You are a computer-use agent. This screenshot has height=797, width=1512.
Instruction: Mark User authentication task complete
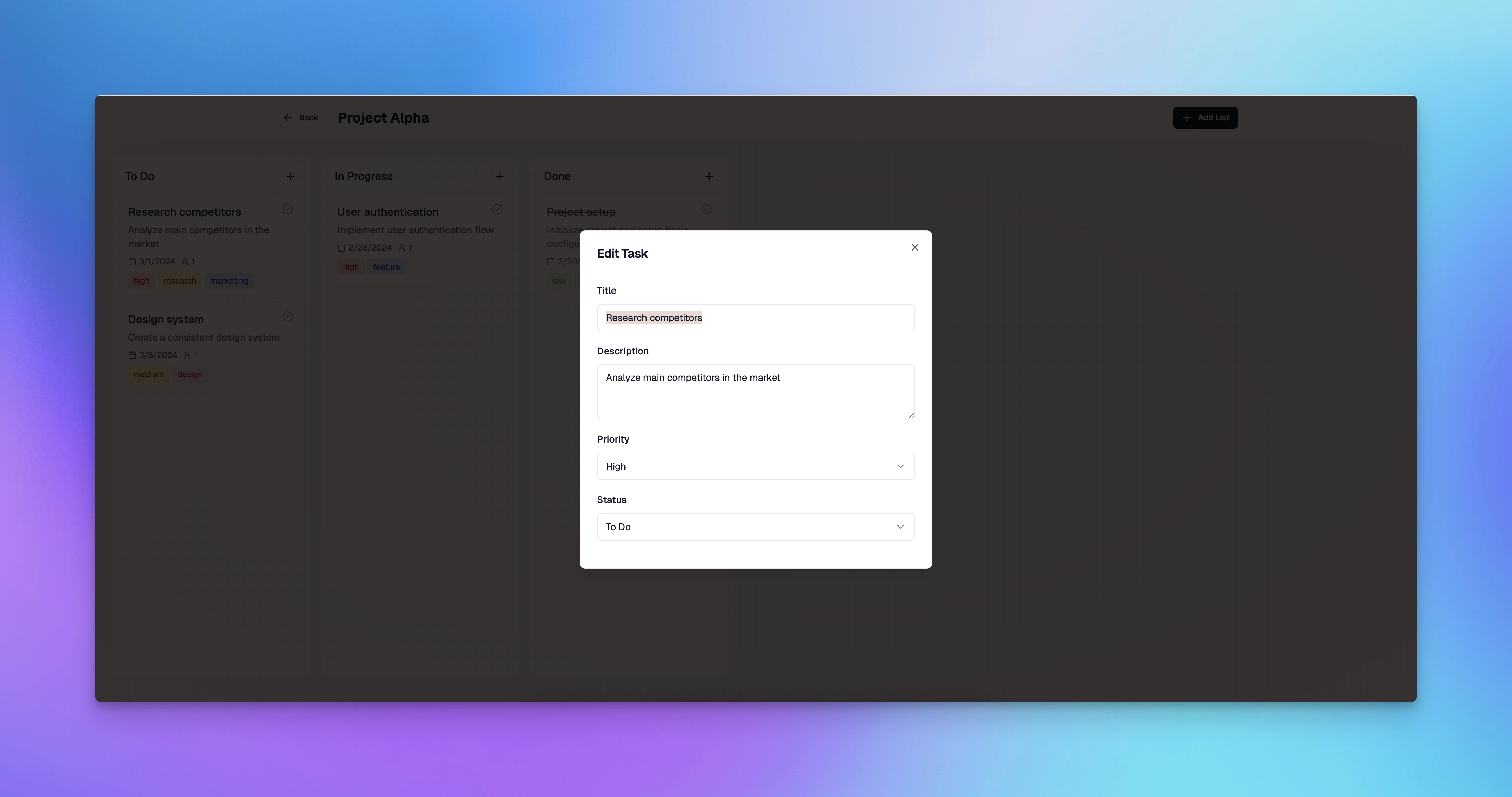(496, 210)
